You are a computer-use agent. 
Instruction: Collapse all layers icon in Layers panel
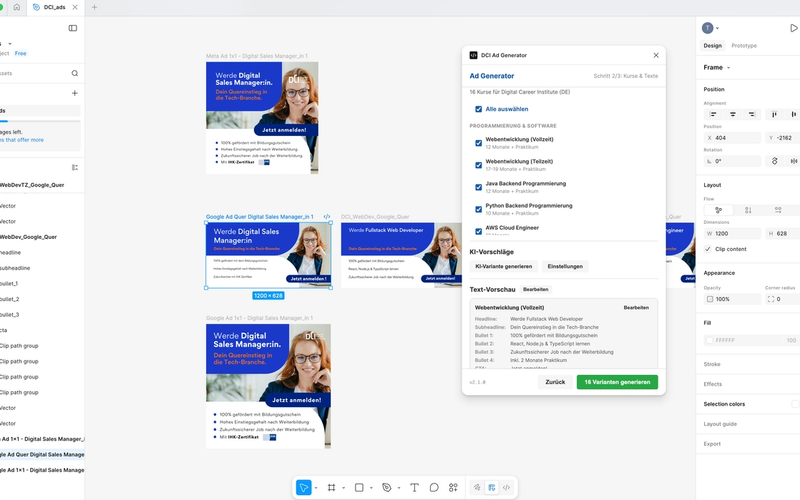point(75,167)
